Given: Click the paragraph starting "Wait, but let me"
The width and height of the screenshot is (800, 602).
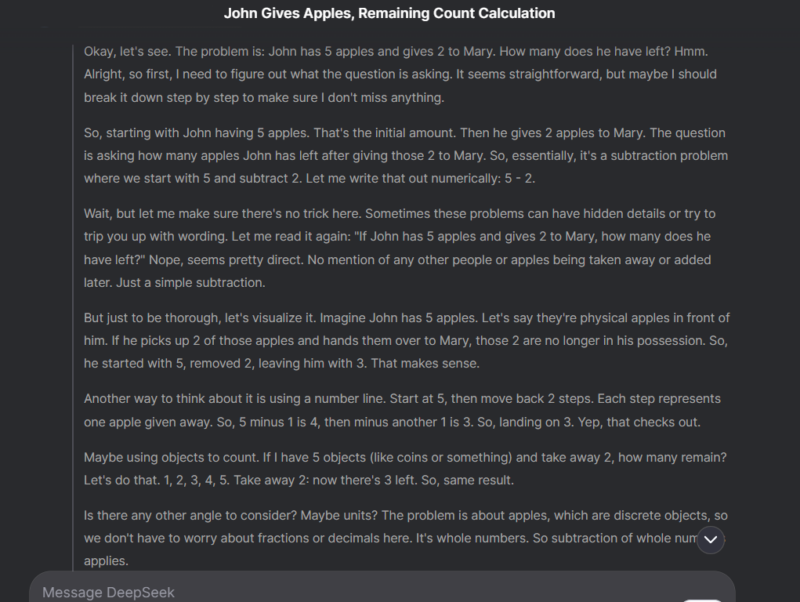Looking at the screenshot, I should tap(400, 248).
